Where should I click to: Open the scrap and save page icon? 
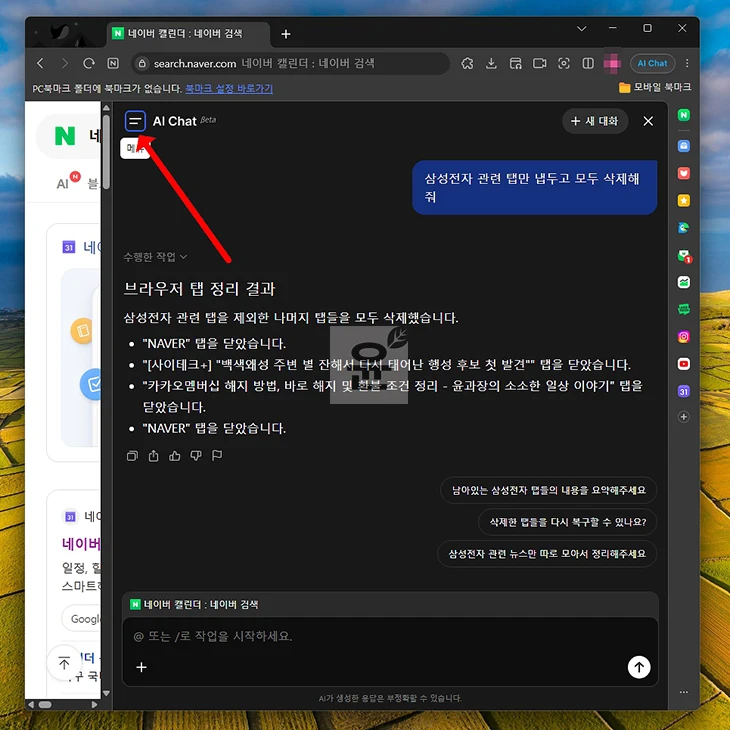click(515, 63)
